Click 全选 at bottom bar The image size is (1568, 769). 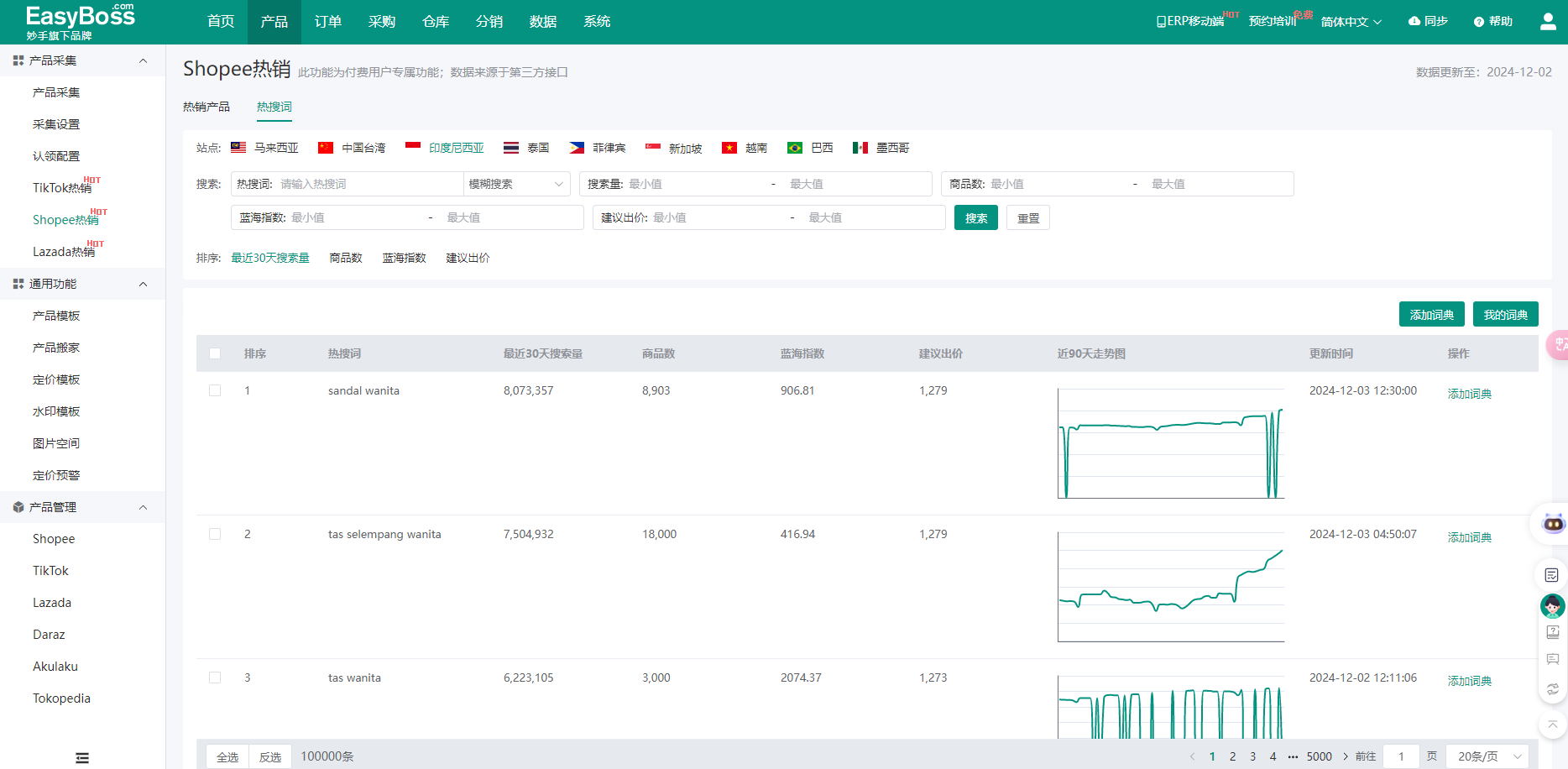pyautogui.click(x=228, y=756)
